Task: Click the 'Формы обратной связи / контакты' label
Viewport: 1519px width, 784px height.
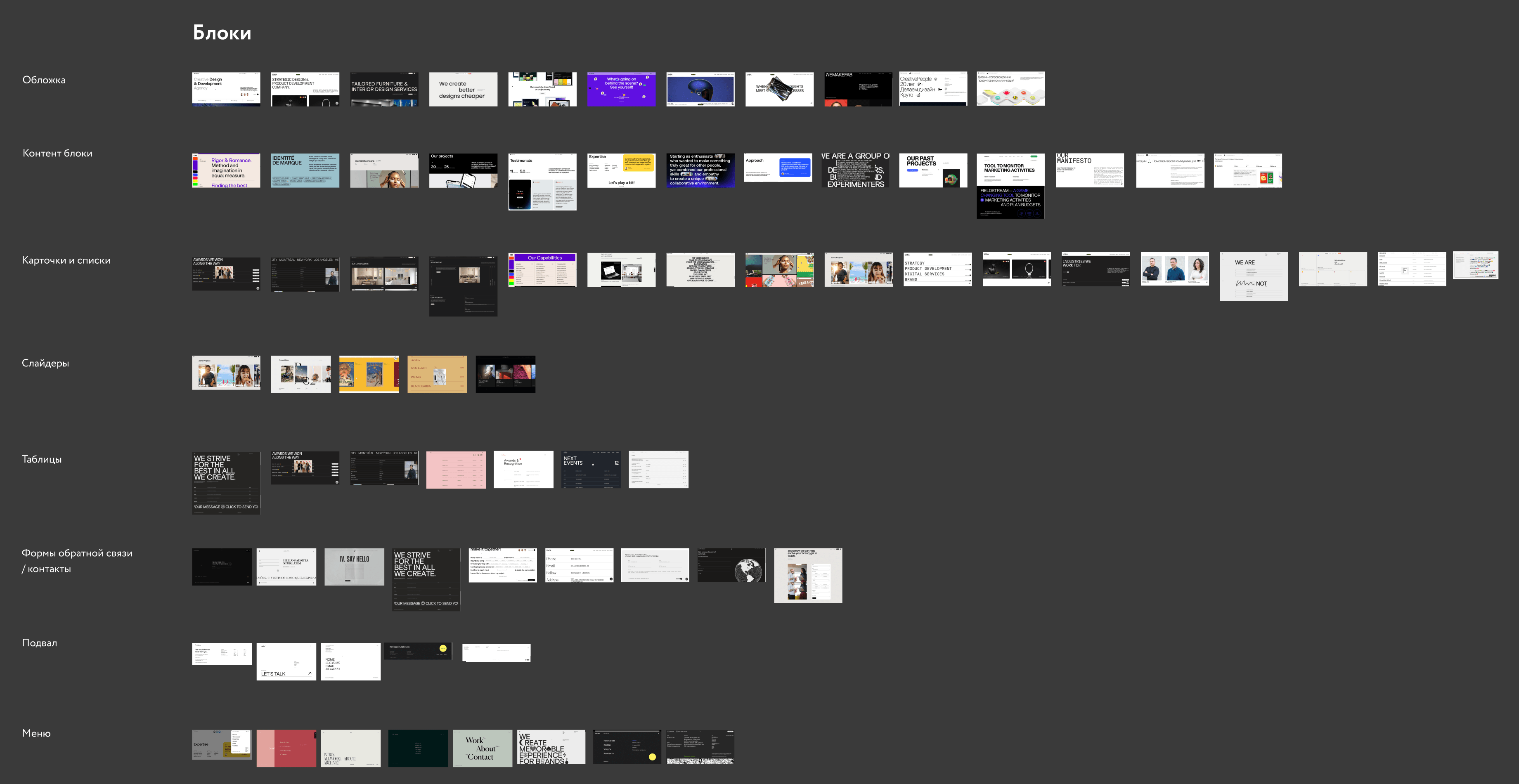Action: tap(77, 561)
